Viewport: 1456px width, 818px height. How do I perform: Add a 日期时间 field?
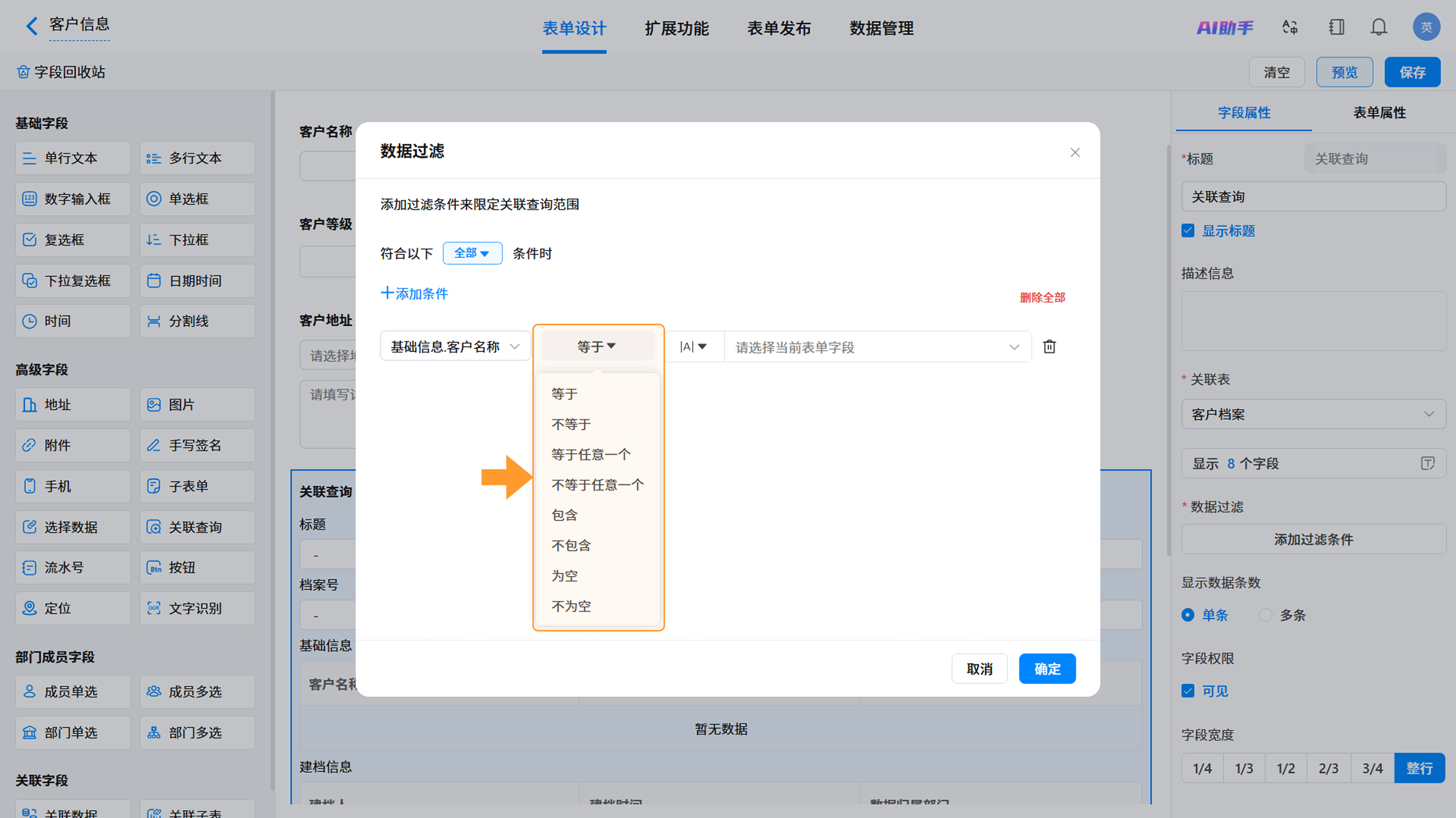197,281
